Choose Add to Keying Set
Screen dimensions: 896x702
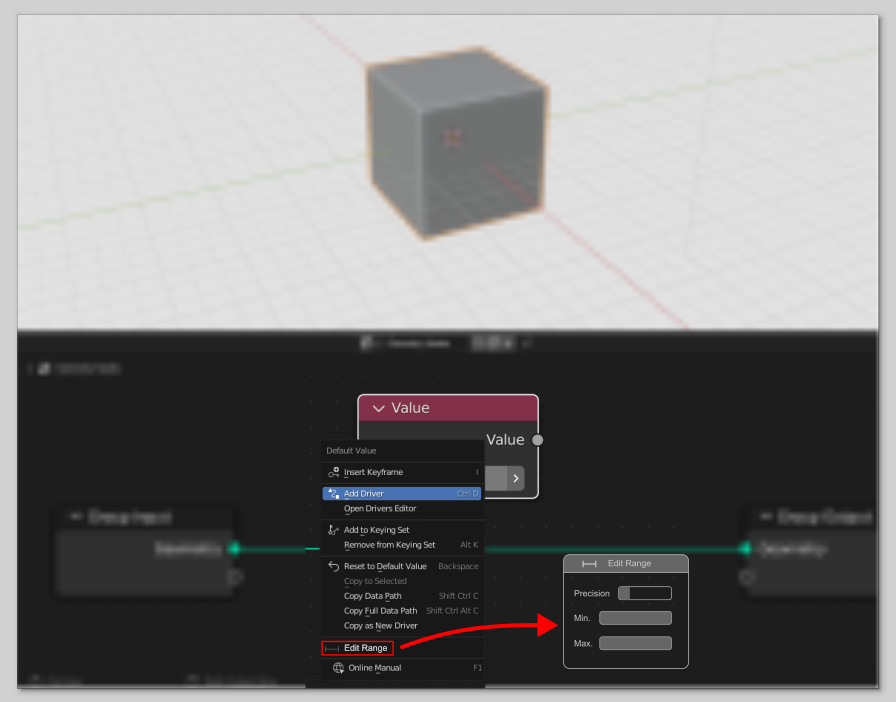[402, 530]
